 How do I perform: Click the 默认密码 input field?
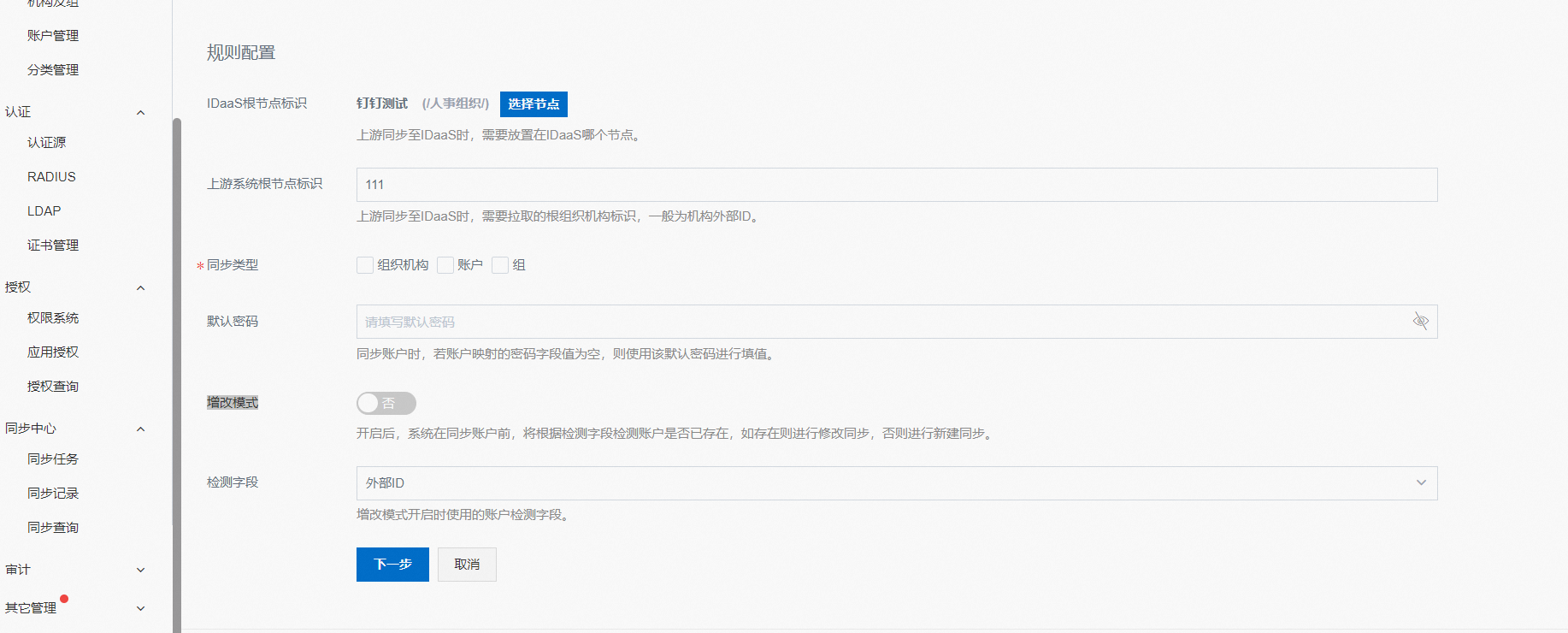[x=881, y=322]
